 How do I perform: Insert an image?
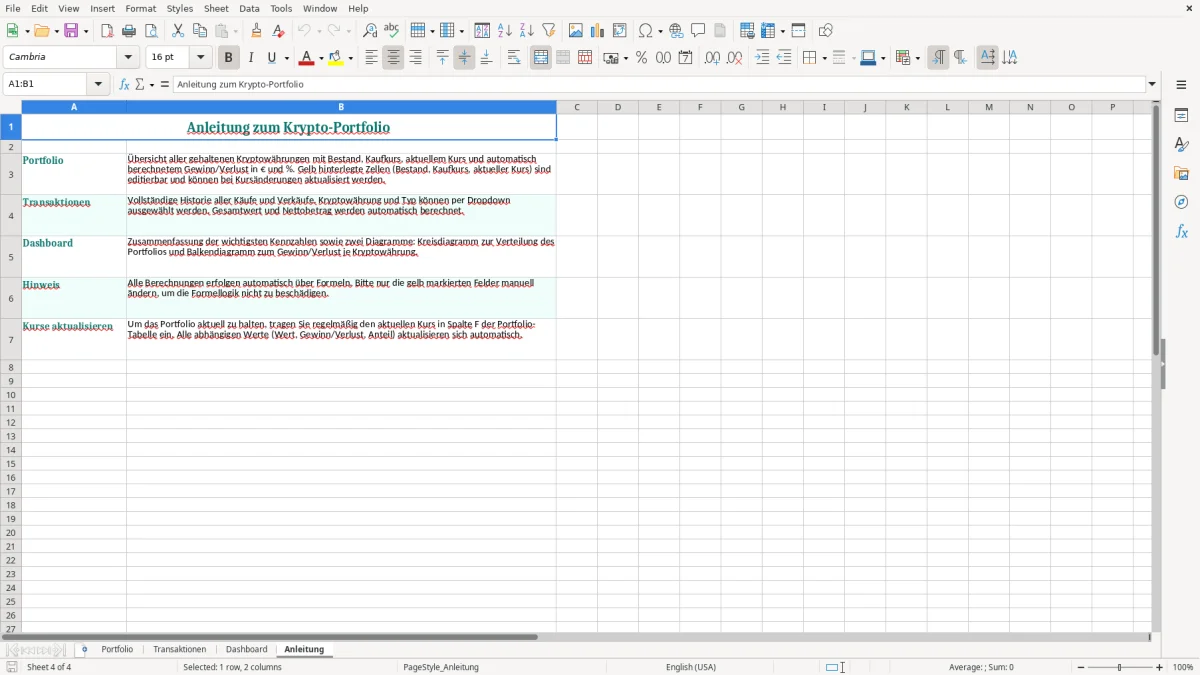point(576,31)
